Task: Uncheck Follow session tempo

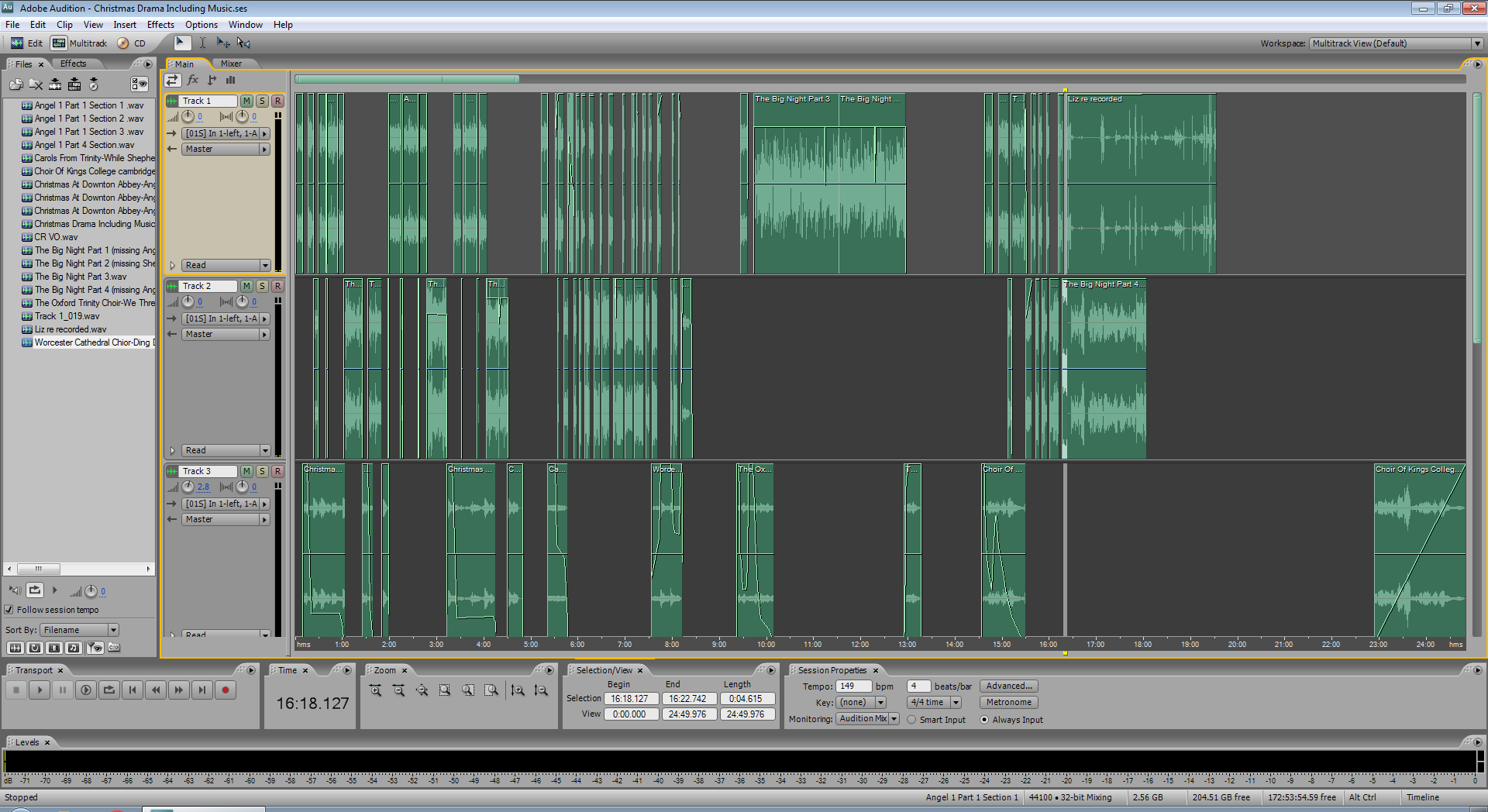Action: [9, 610]
